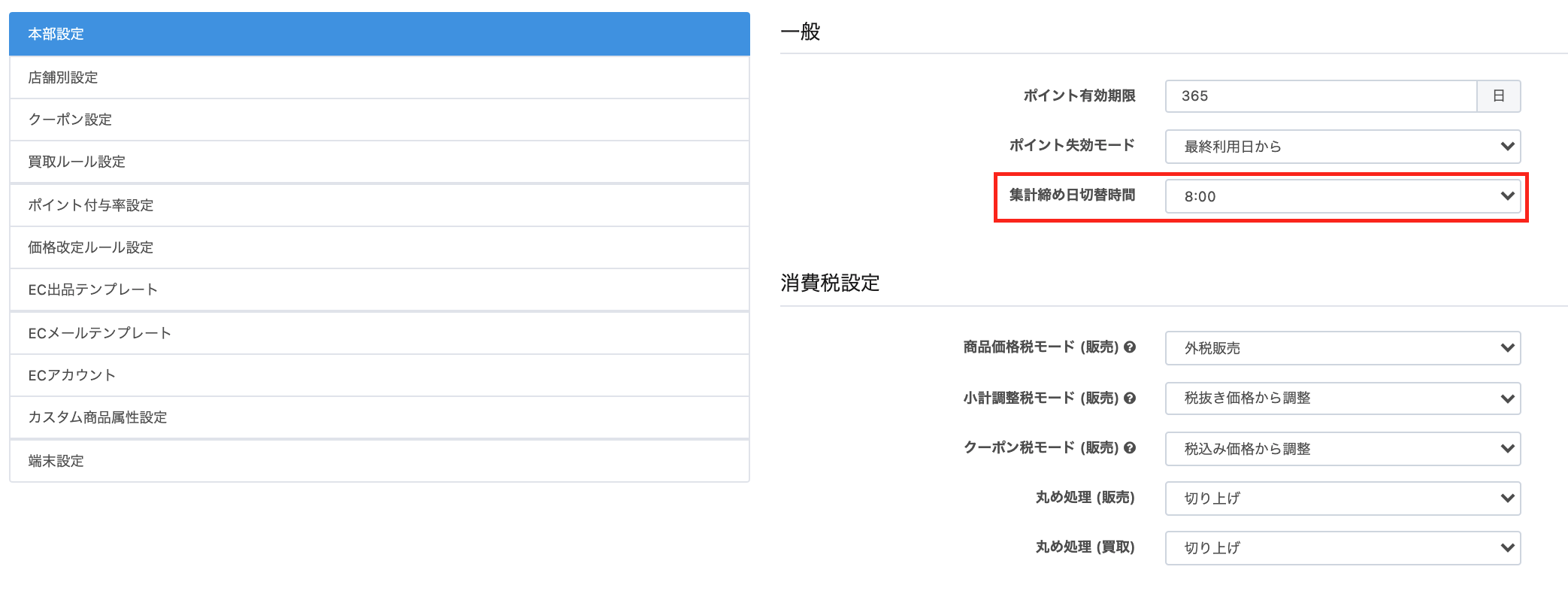Open 店舗別設定 from the sidebar

pyautogui.click(x=380, y=77)
